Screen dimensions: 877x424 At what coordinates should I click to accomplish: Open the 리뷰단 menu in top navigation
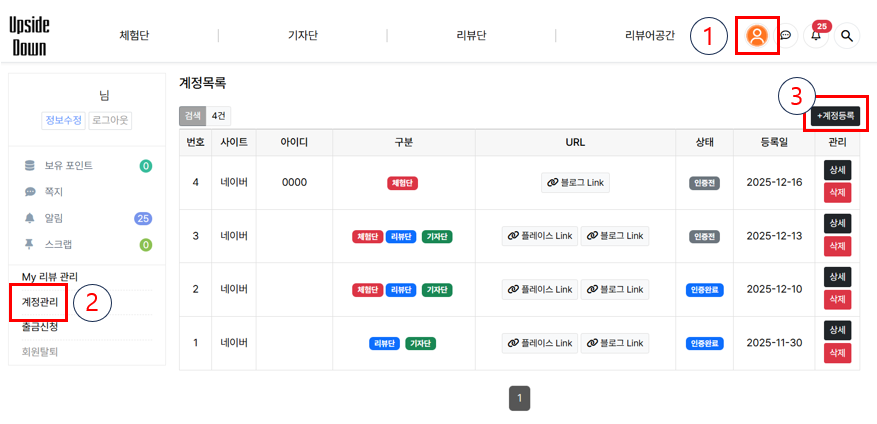coord(470,36)
